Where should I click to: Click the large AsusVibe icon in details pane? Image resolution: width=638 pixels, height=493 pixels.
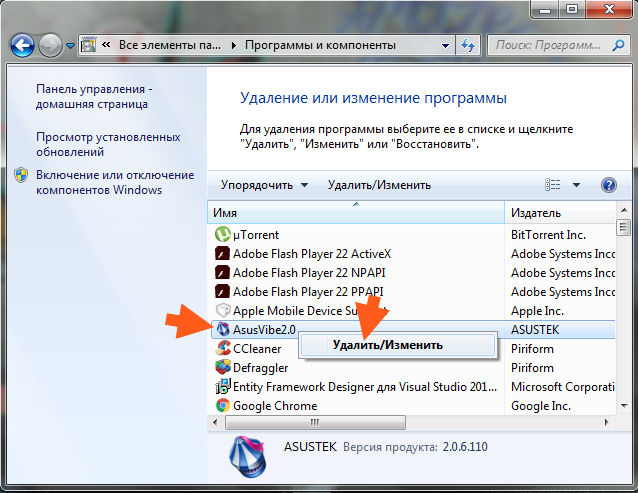(247, 456)
